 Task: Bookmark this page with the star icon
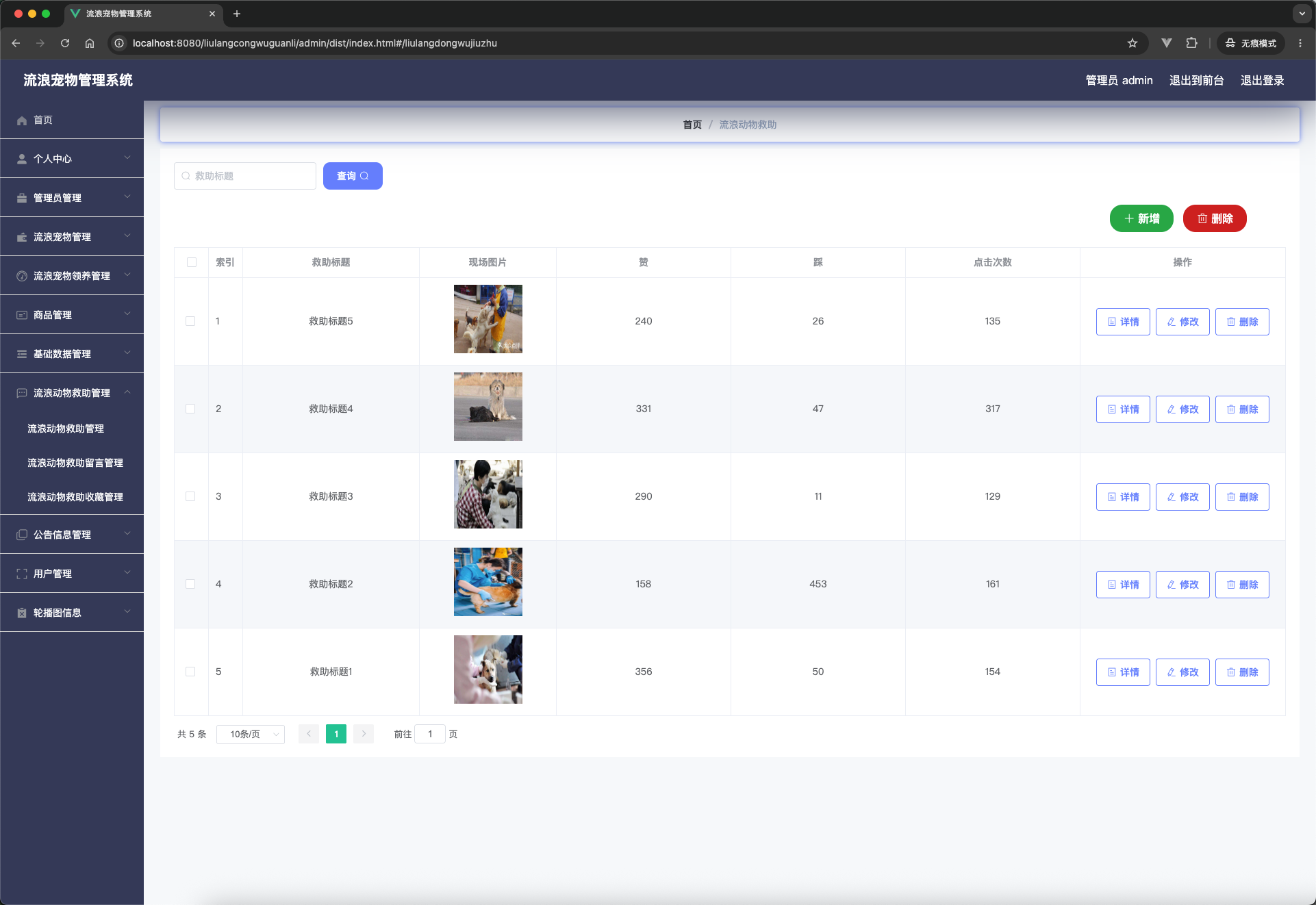click(1132, 43)
